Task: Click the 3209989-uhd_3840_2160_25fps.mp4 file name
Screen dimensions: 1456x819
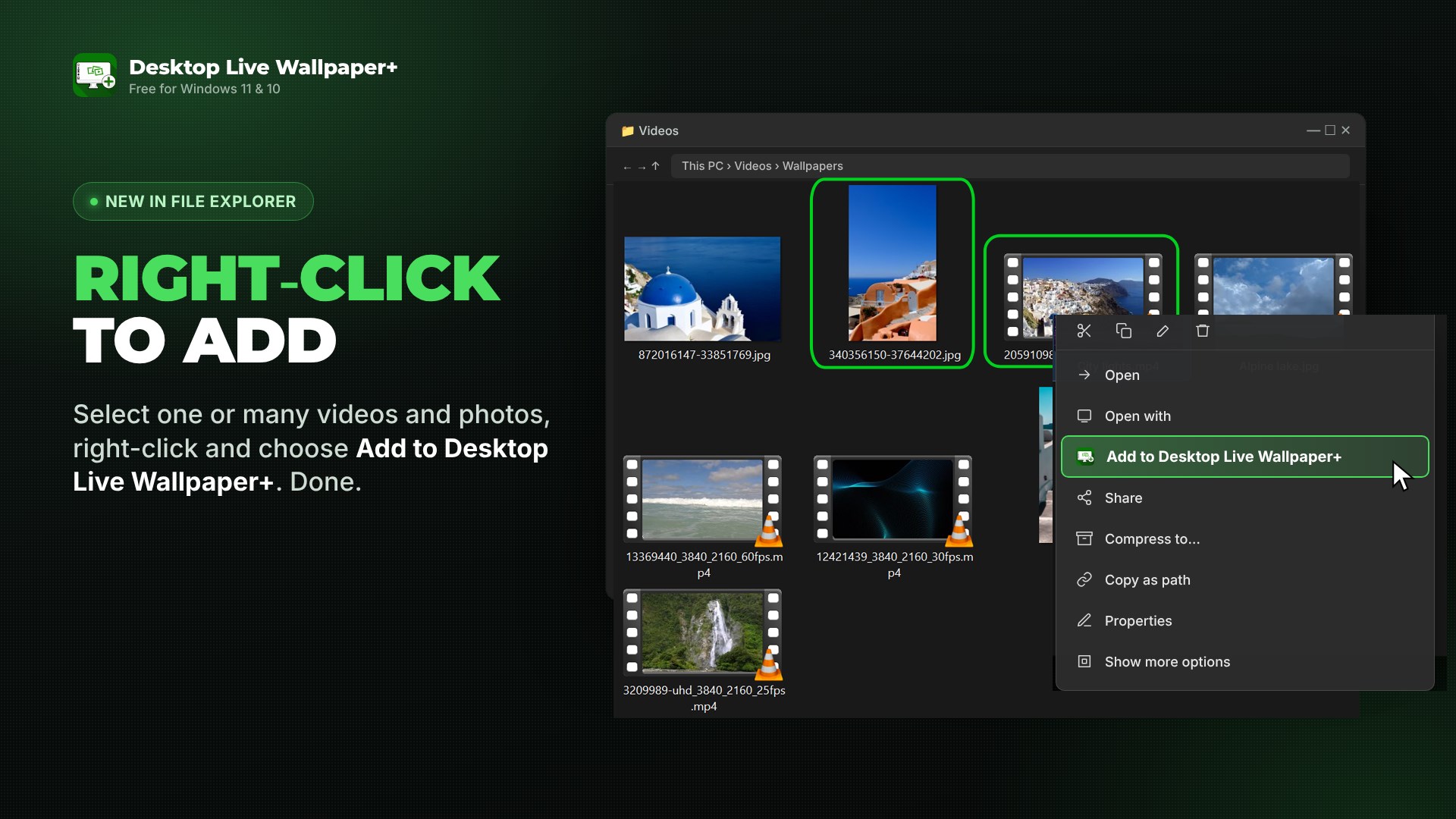Action: [x=704, y=698]
